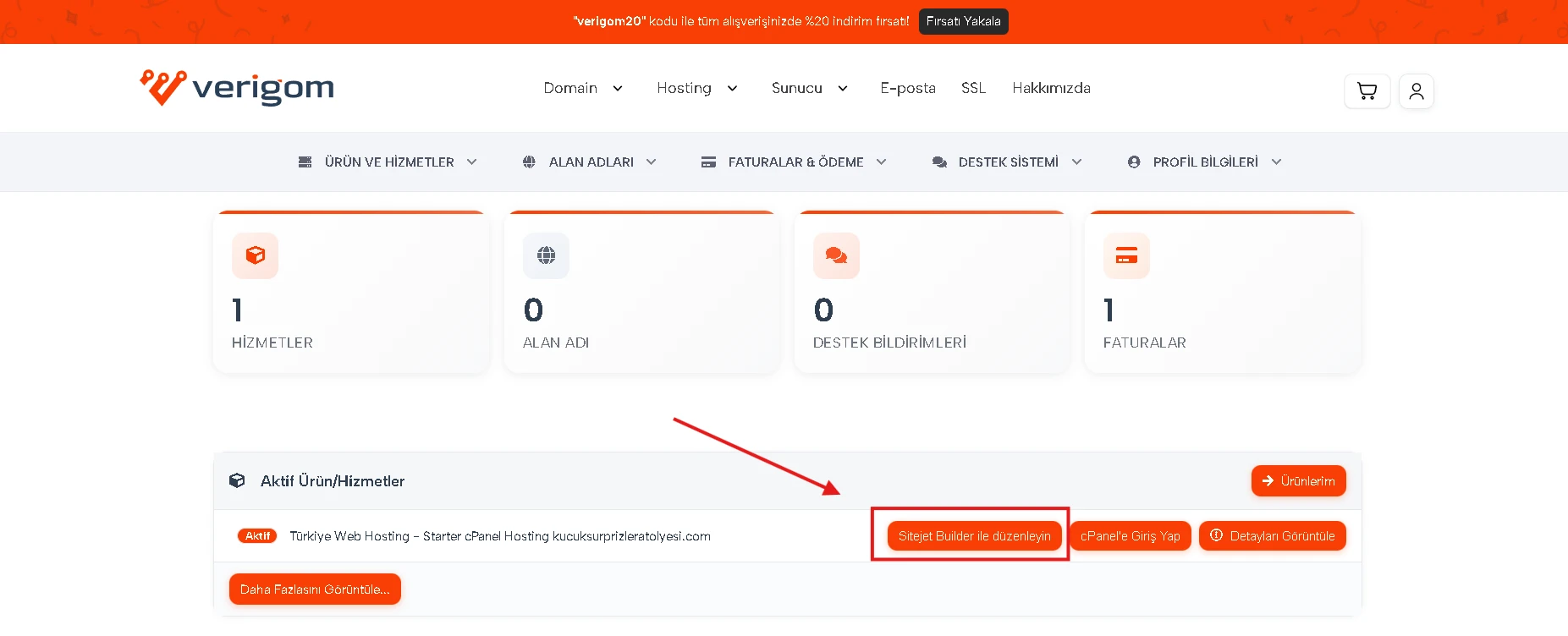This screenshot has height=636, width=1568.
Task: Click Daha Fazlasını Görüntüle button
Action: coord(315,589)
